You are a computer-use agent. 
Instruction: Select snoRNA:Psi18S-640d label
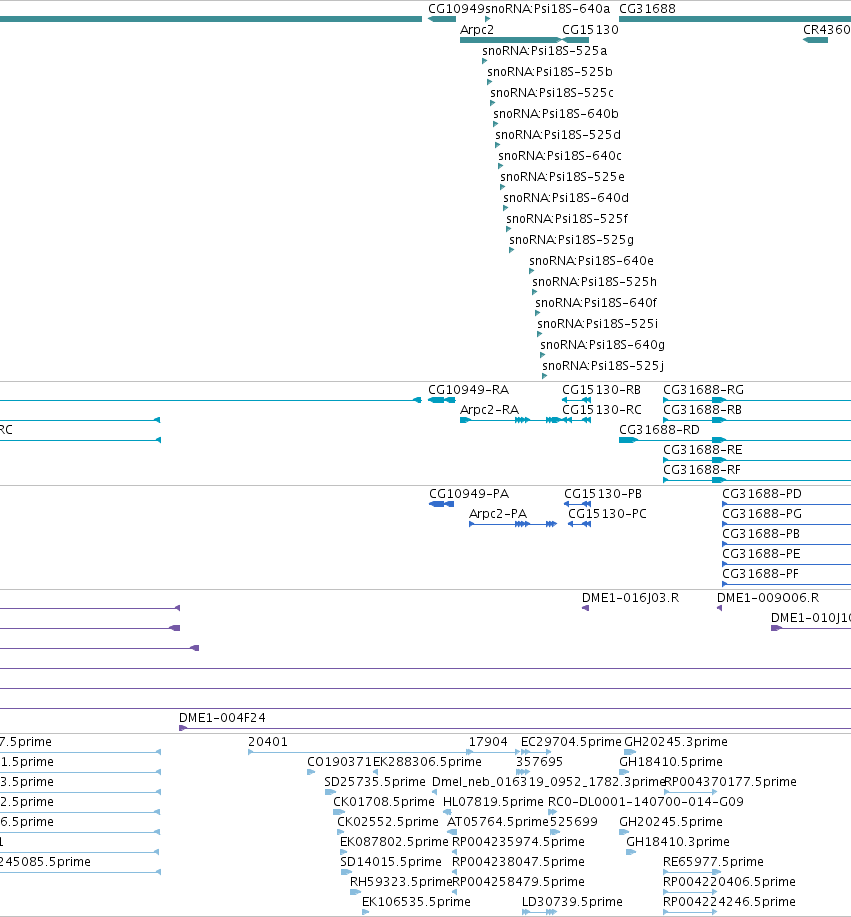[x=566, y=198]
